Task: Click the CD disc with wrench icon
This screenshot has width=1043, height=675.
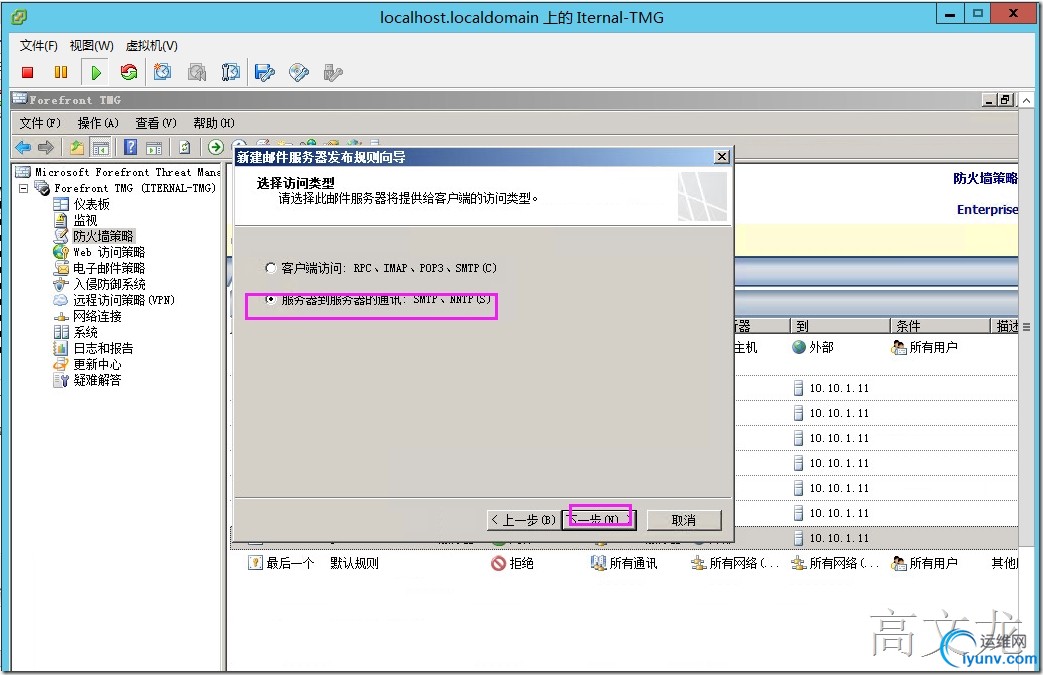Action: tap(299, 72)
